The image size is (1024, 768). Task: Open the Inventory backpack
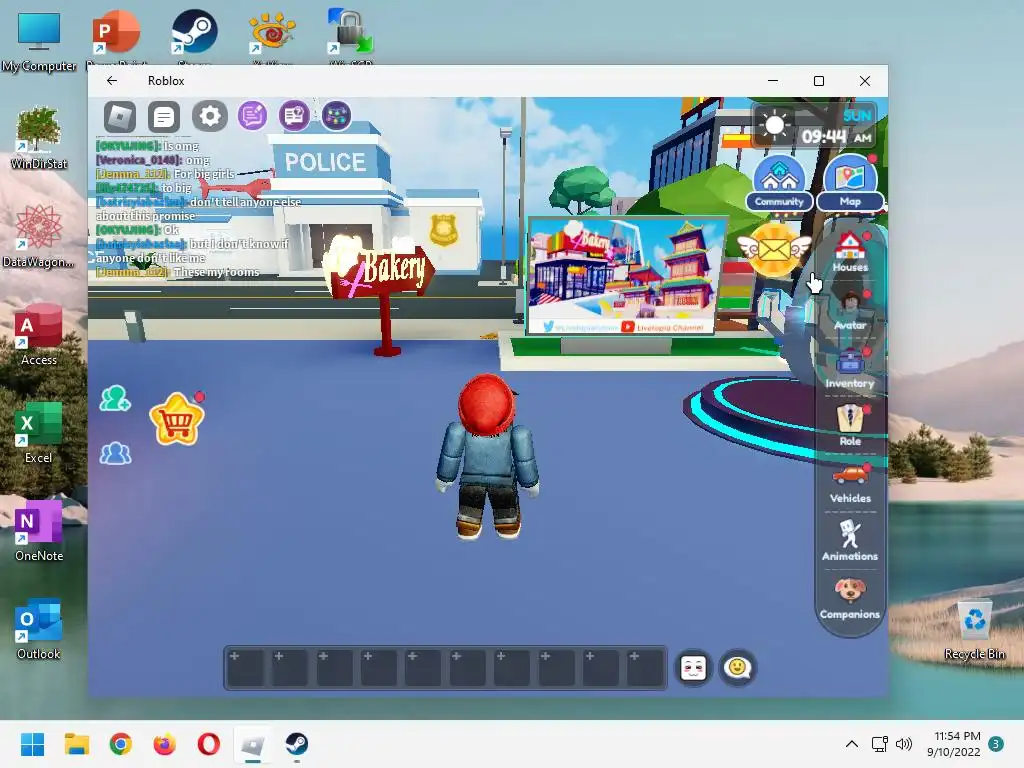click(850, 369)
